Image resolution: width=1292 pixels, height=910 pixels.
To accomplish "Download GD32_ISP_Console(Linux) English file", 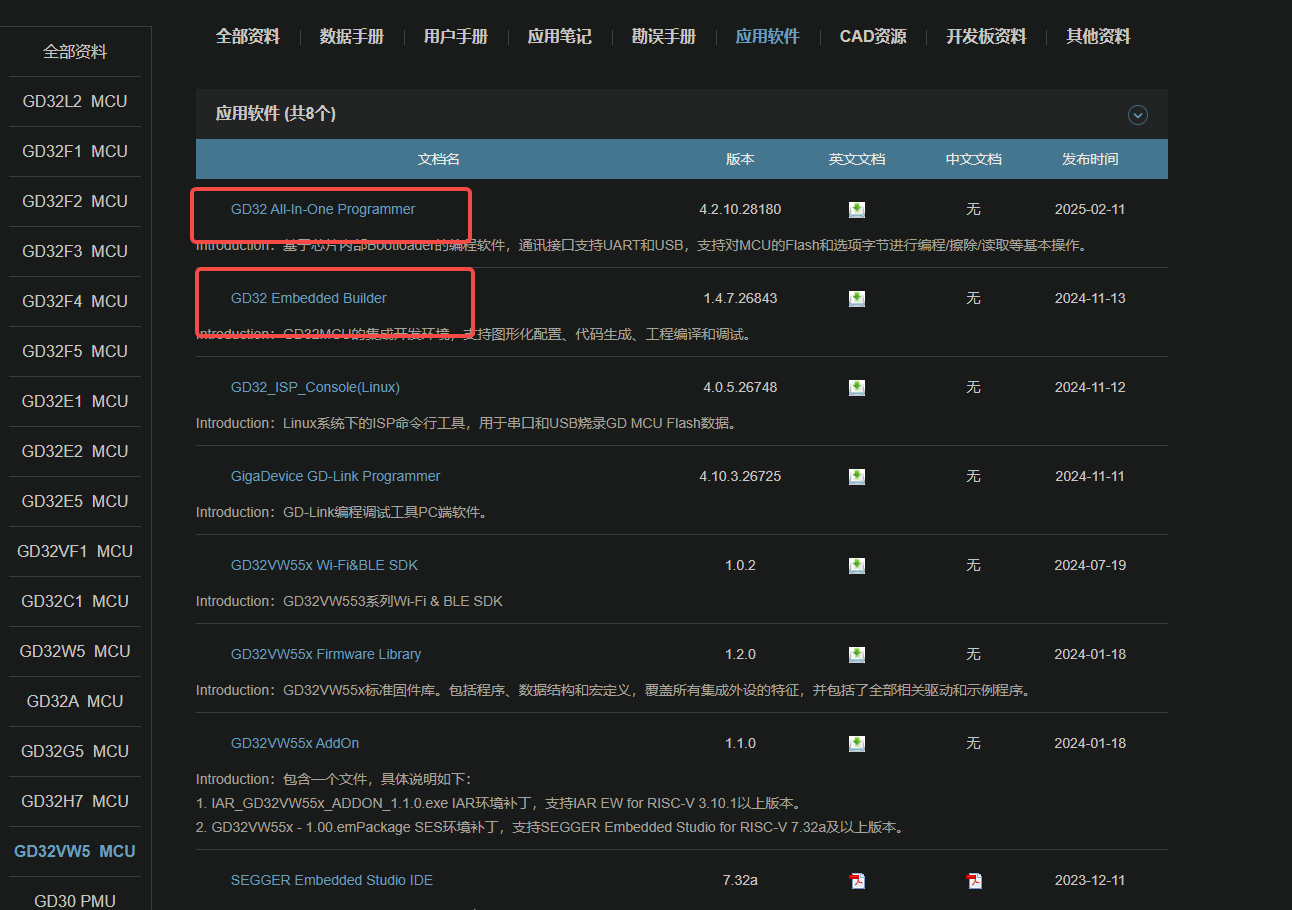I will tap(857, 388).
